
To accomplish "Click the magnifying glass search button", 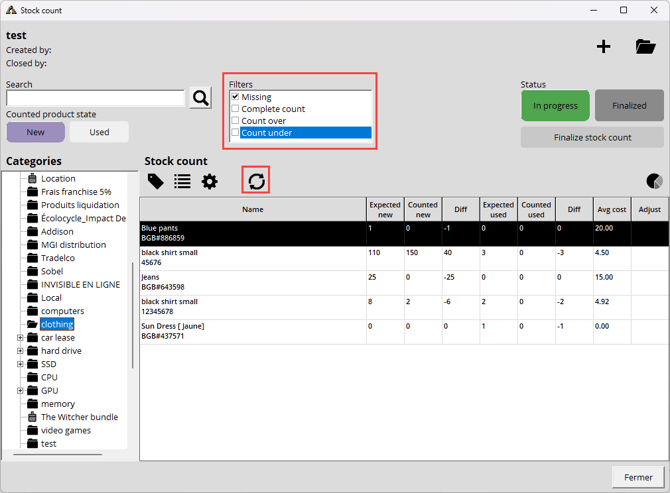I will click(201, 97).
